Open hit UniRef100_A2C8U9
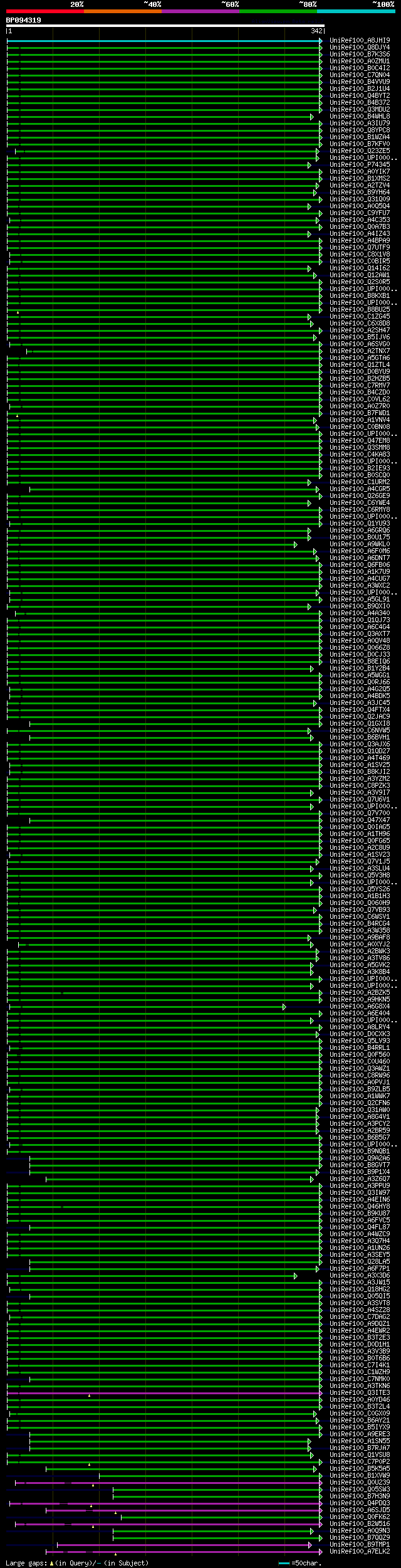Image resolution: width=401 pixels, height=1568 pixels. click(x=360, y=848)
